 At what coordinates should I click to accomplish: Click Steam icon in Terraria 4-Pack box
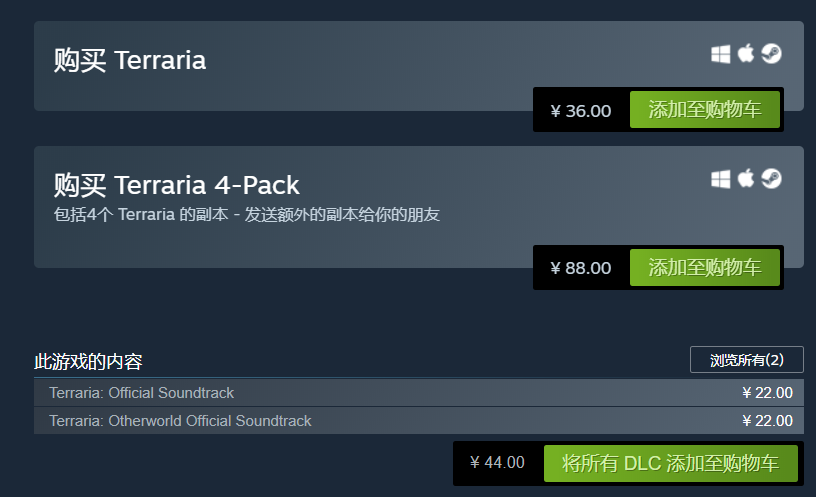771,179
